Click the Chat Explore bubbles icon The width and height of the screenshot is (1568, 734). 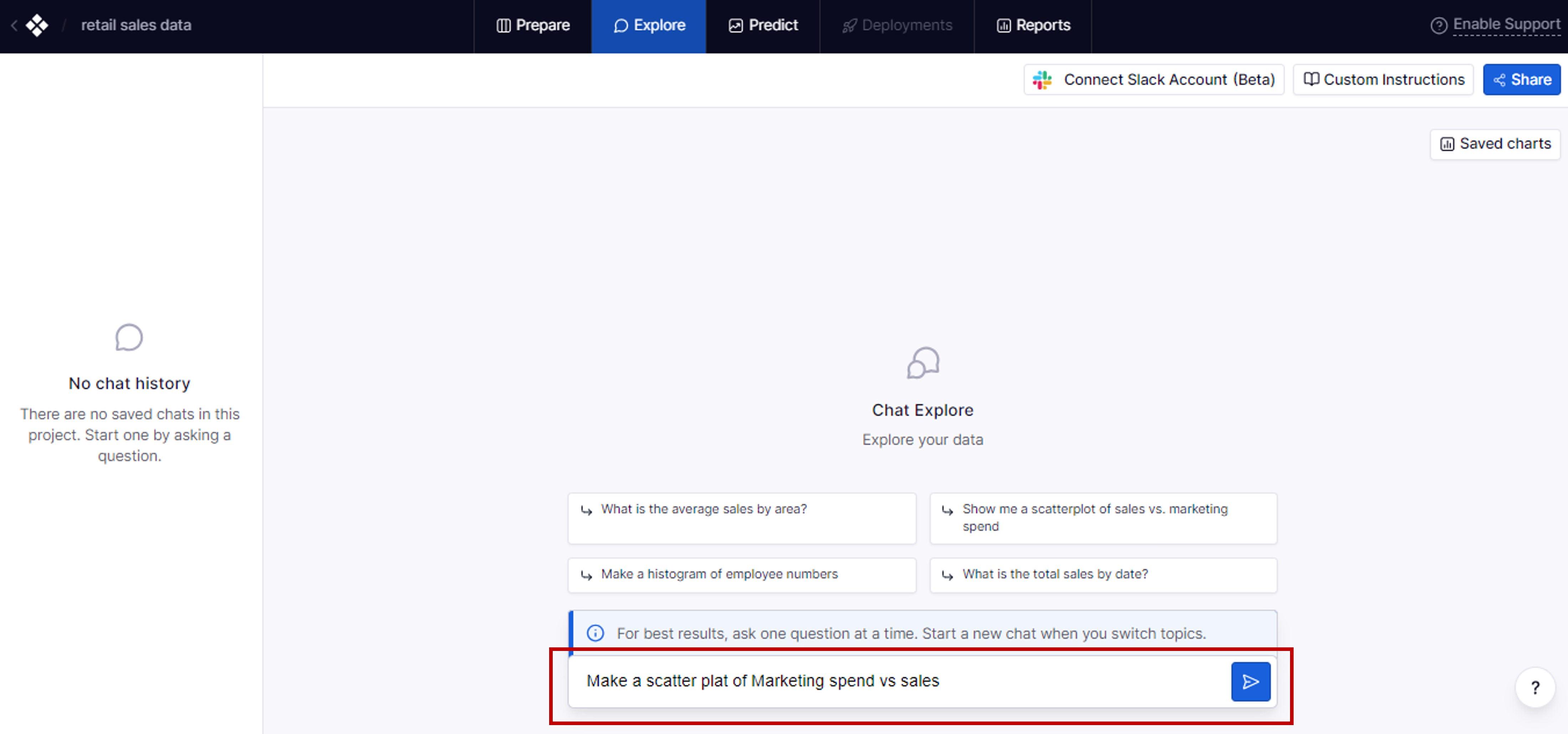(922, 363)
